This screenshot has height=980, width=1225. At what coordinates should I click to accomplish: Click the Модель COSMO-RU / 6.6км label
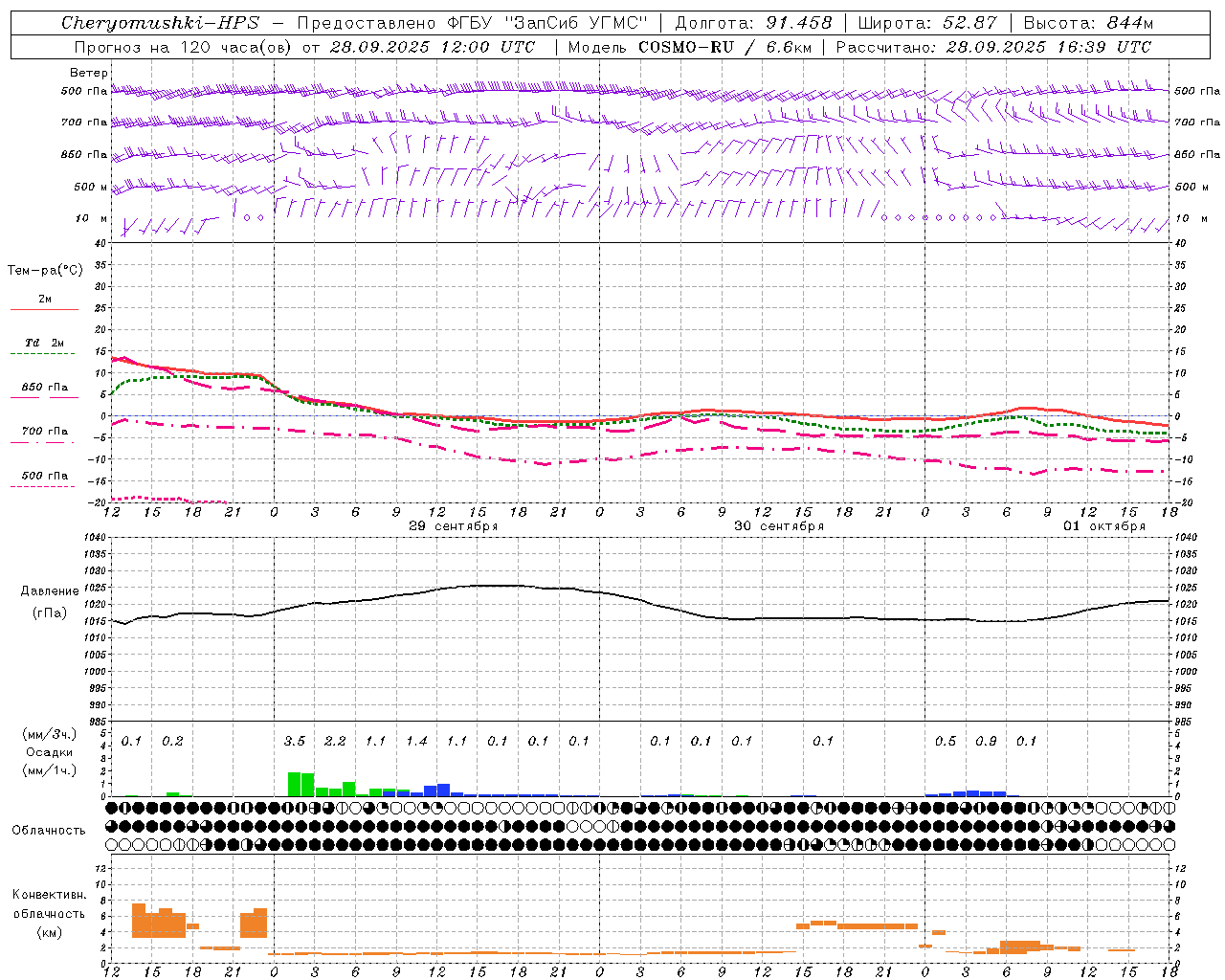[x=690, y=47]
